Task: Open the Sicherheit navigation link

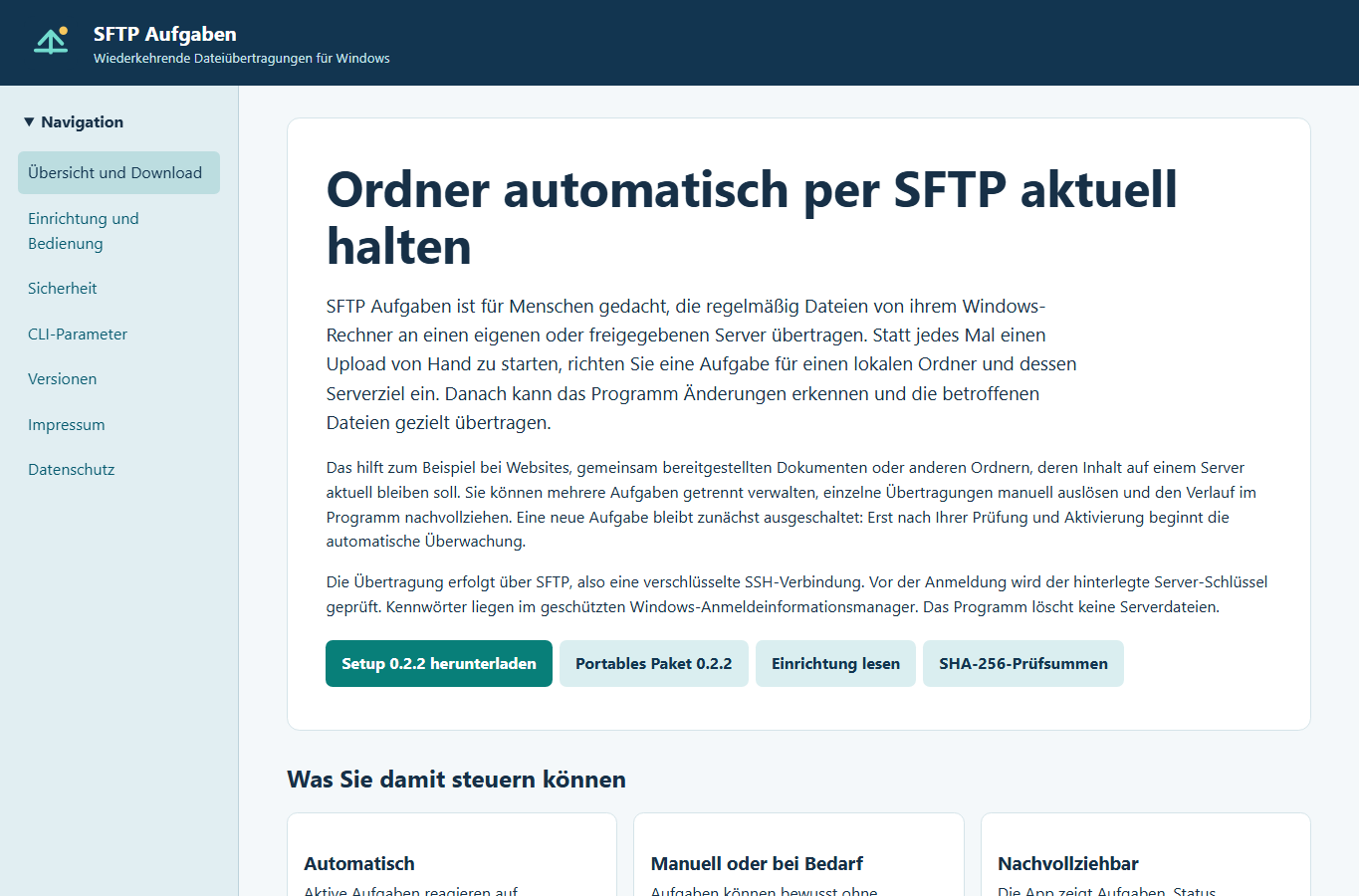Action: tap(118, 289)
